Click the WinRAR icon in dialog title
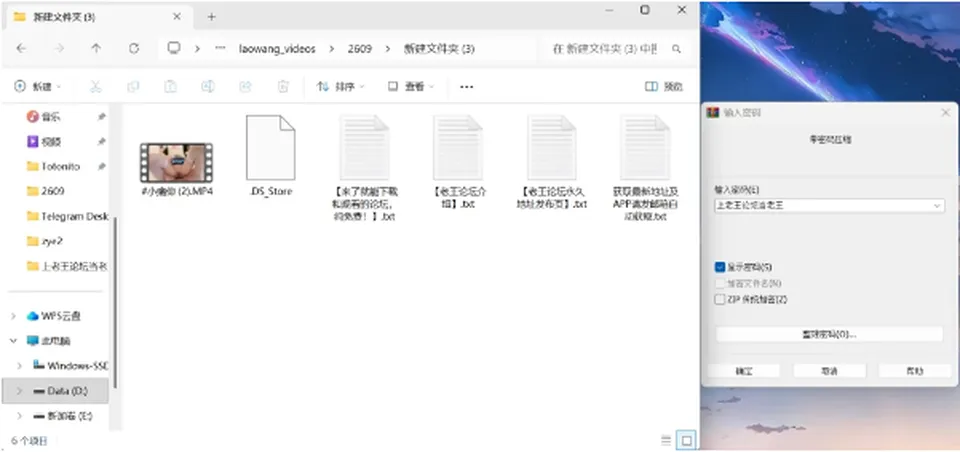 click(713, 113)
